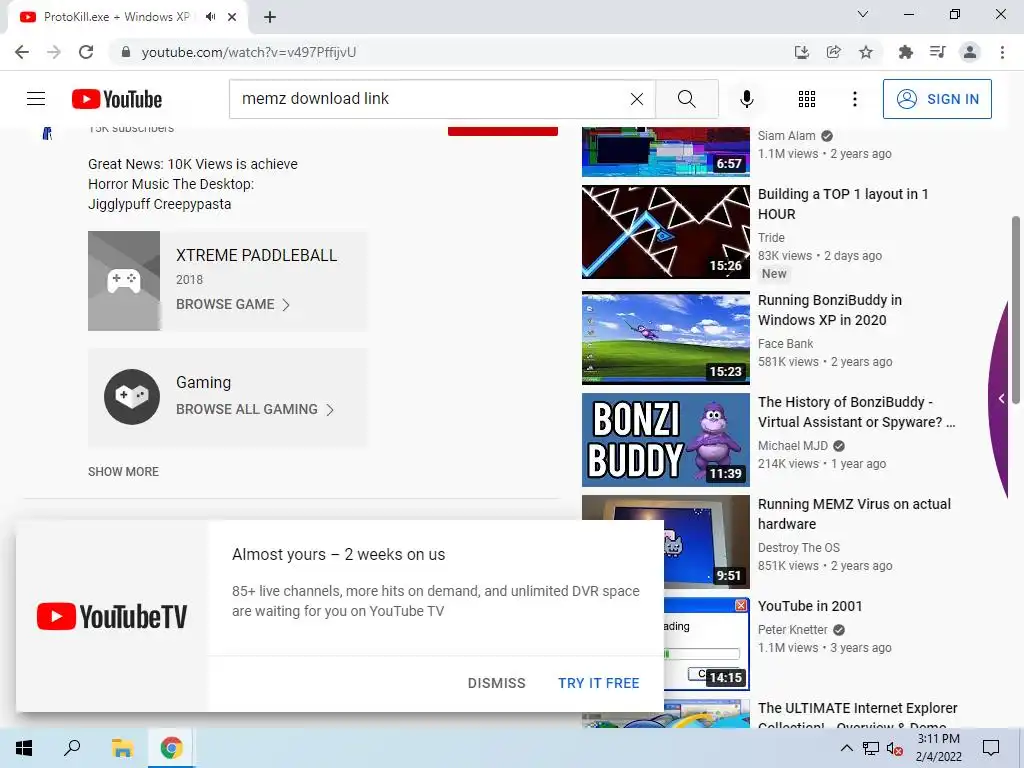Image resolution: width=1024 pixels, height=768 pixels.
Task: Close the ProtoKill.exe tab
Action: coord(232,17)
